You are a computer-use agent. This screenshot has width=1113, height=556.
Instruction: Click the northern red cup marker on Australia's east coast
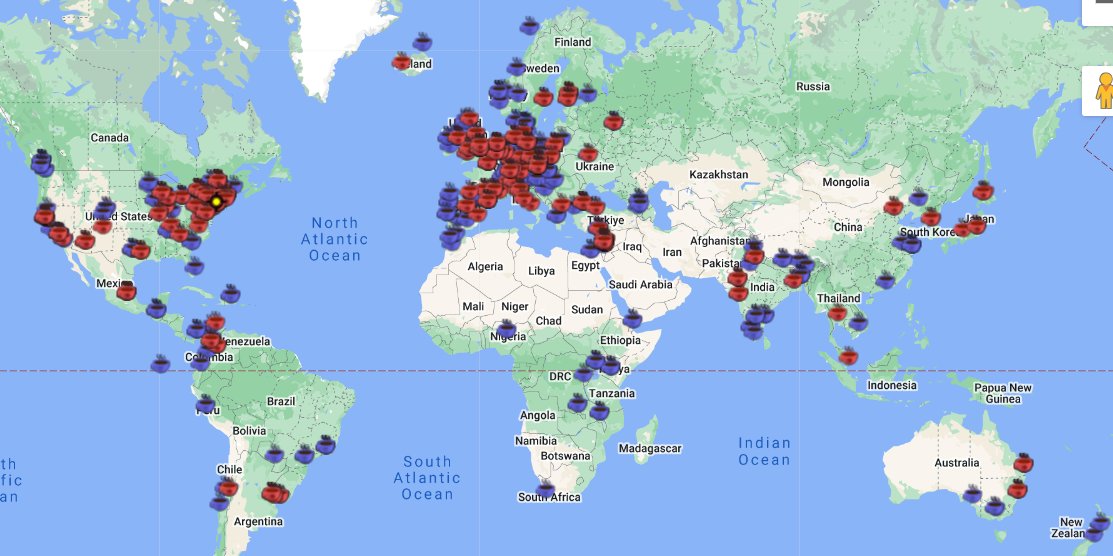click(x=1023, y=463)
